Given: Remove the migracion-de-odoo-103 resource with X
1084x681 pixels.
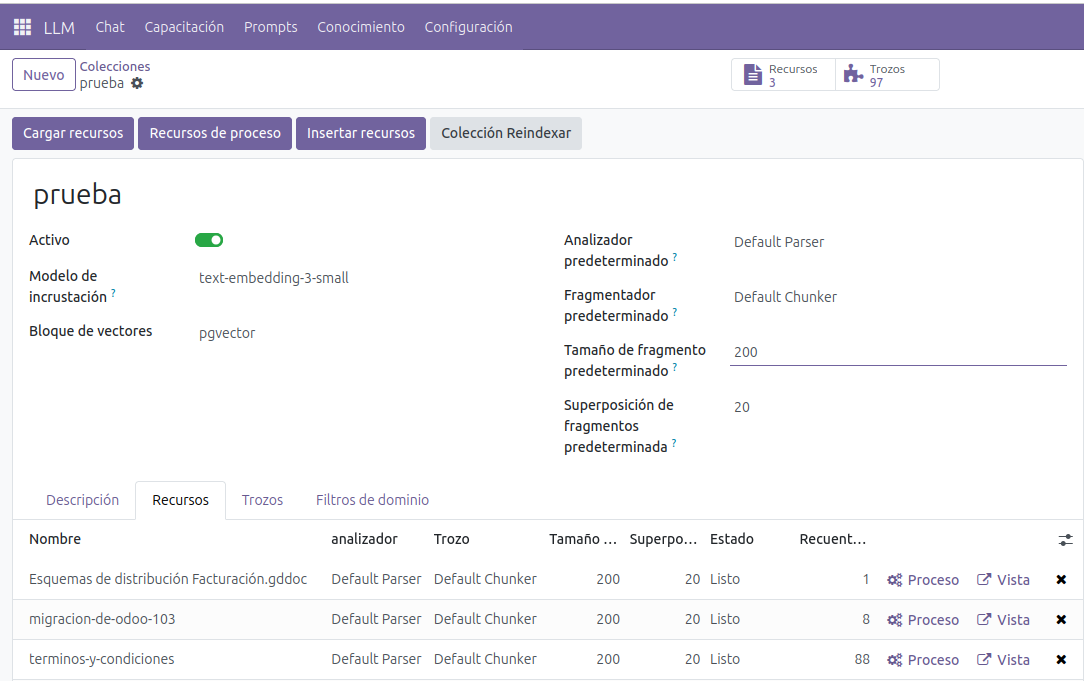Looking at the screenshot, I should 1061,620.
